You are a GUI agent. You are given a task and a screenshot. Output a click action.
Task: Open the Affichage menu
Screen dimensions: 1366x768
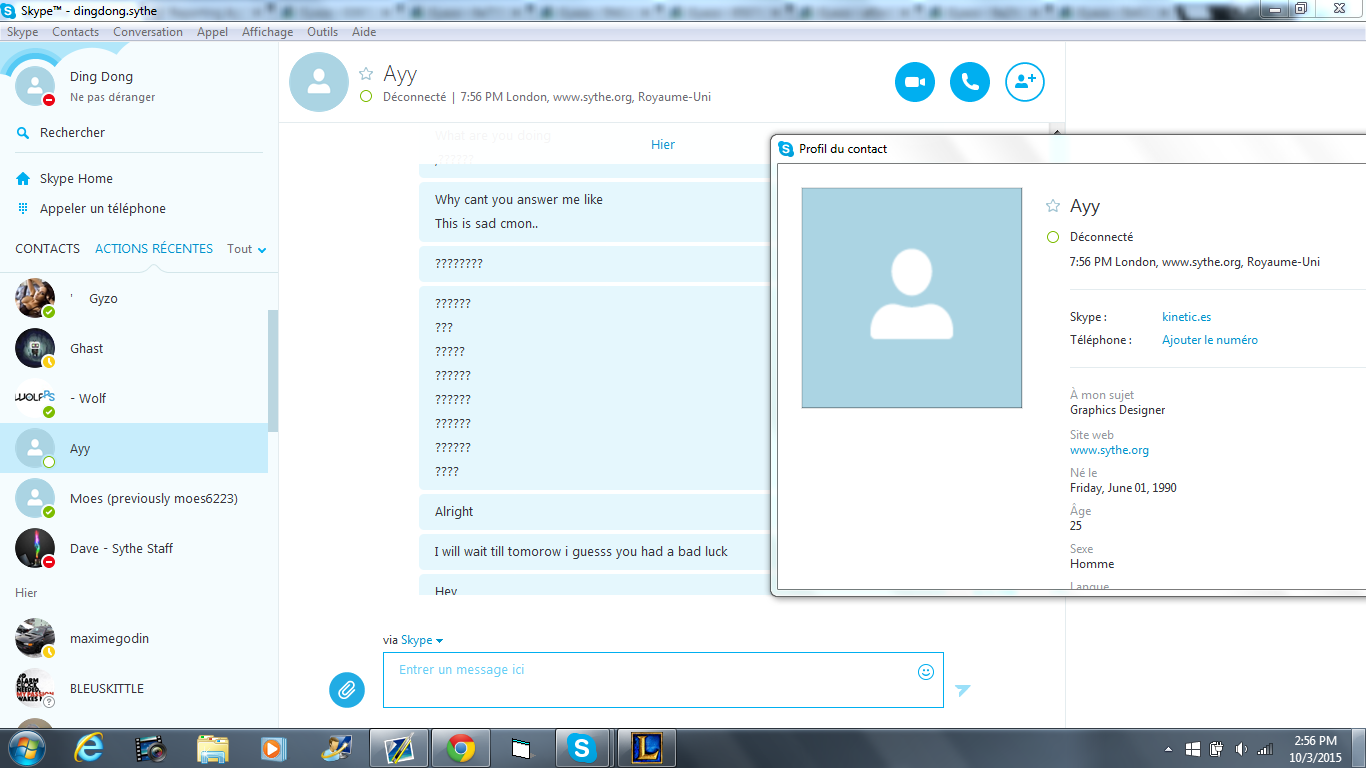pos(267,32)
